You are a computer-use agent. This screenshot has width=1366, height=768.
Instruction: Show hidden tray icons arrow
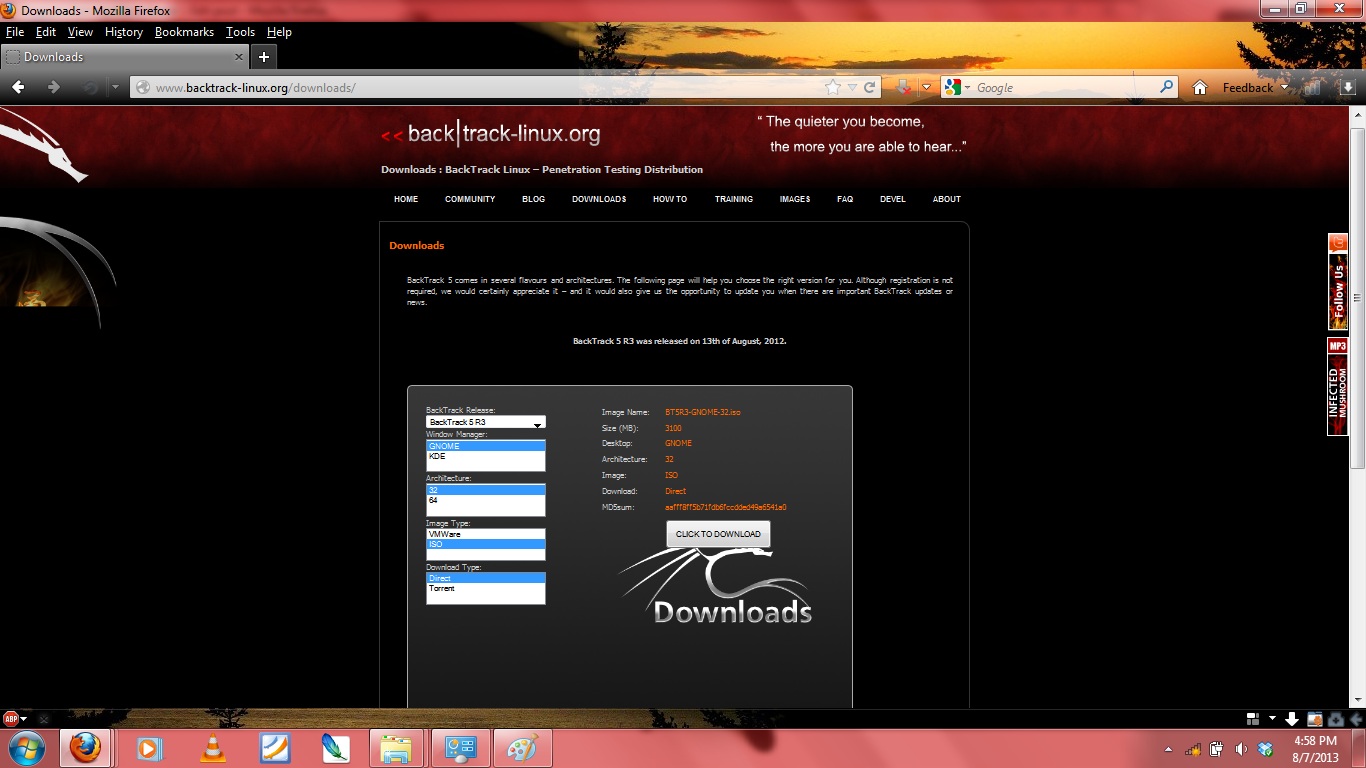pyautogui.click(x=1168, y=749)
